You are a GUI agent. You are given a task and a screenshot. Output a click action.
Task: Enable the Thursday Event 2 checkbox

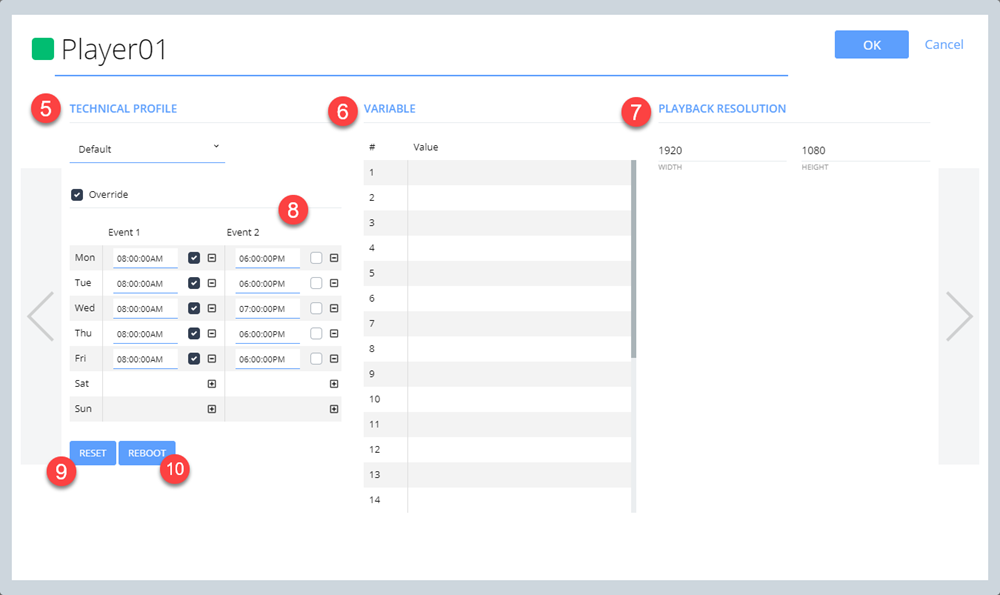[316, 334]
